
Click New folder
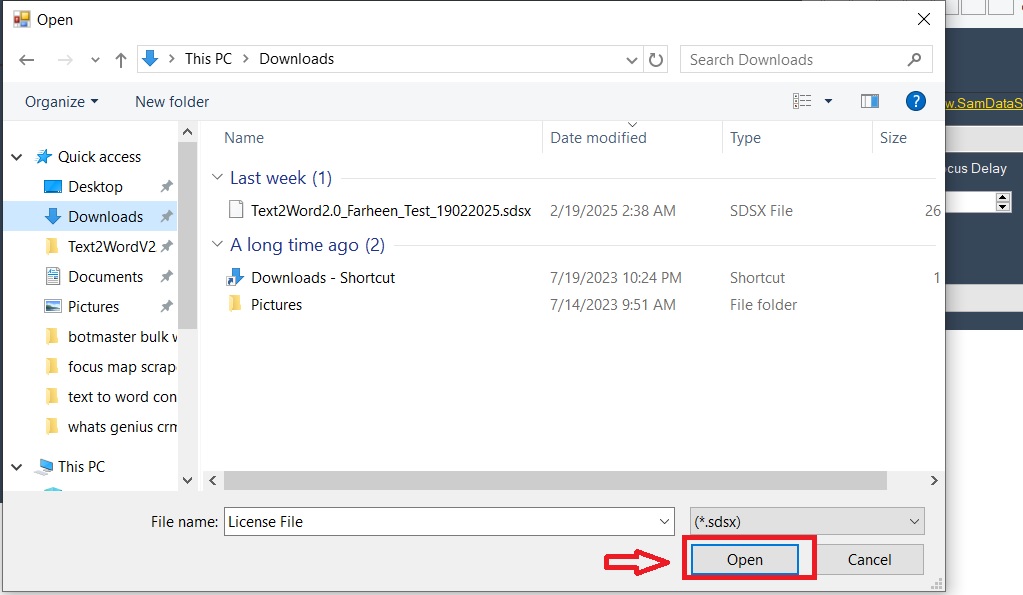pyautogui.click(x=172, y=102)
